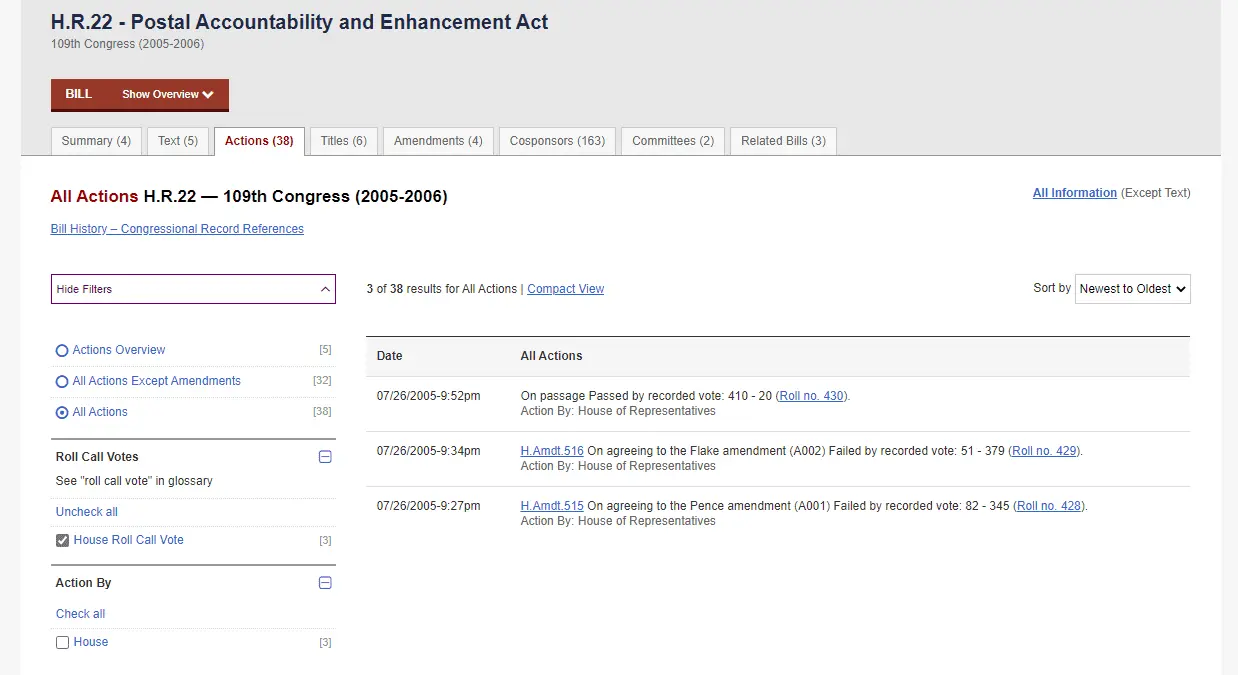The width and height of the screenshot is (1238, 675).
Task: Collapse the Hide Filters panel
Action: [193, 289]
